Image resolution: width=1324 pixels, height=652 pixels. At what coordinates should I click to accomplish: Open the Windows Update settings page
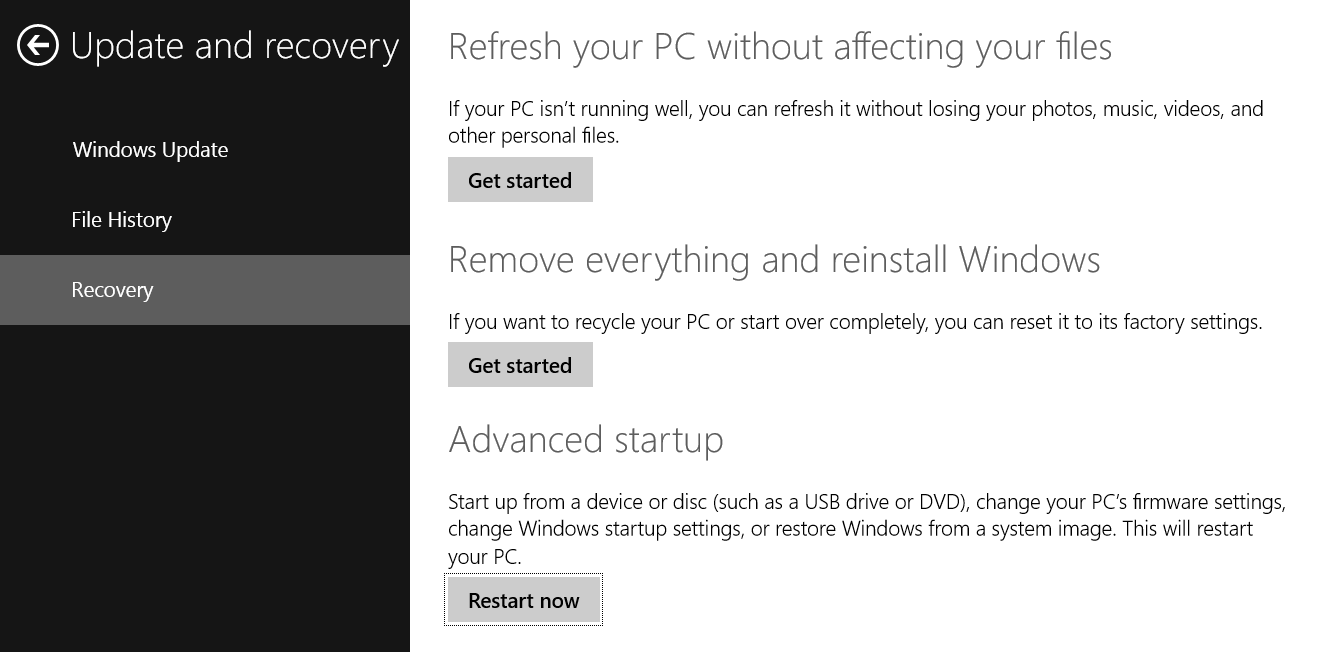(x=150, y=149)
